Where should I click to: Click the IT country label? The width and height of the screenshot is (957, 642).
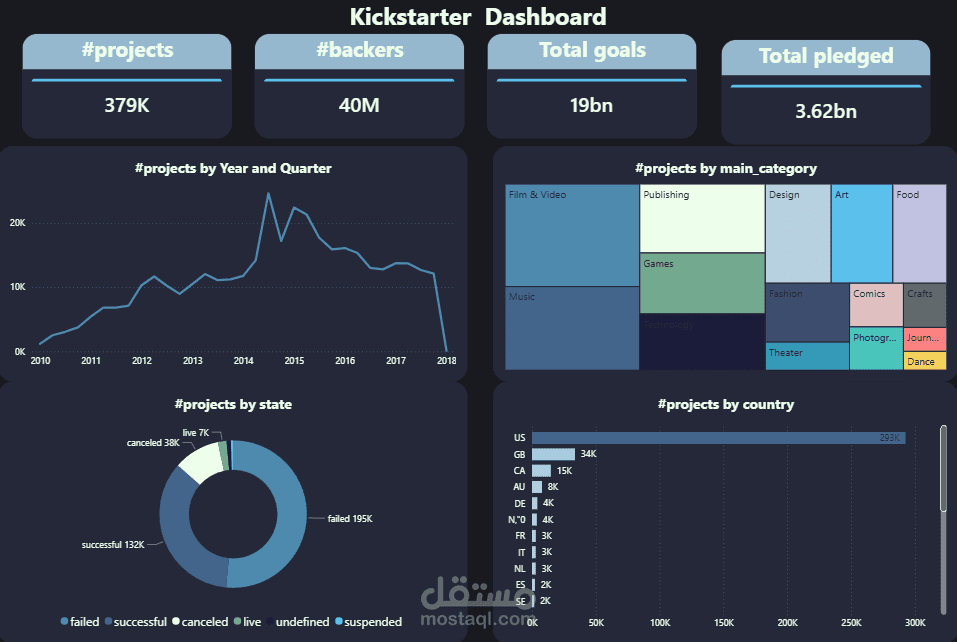tap(521, 552)
